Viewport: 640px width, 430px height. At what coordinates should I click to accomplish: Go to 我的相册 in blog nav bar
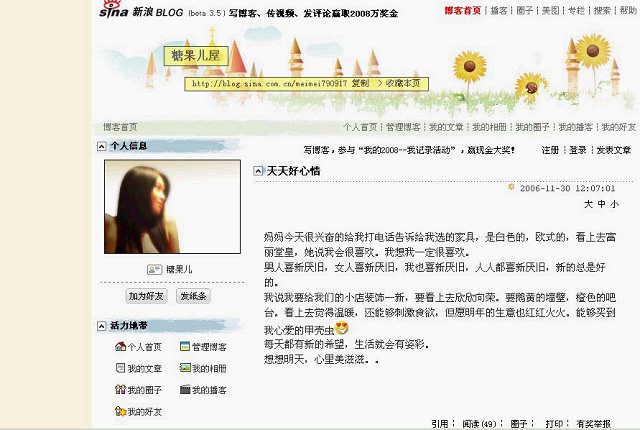pyautogui.click(x=489, y=127)
